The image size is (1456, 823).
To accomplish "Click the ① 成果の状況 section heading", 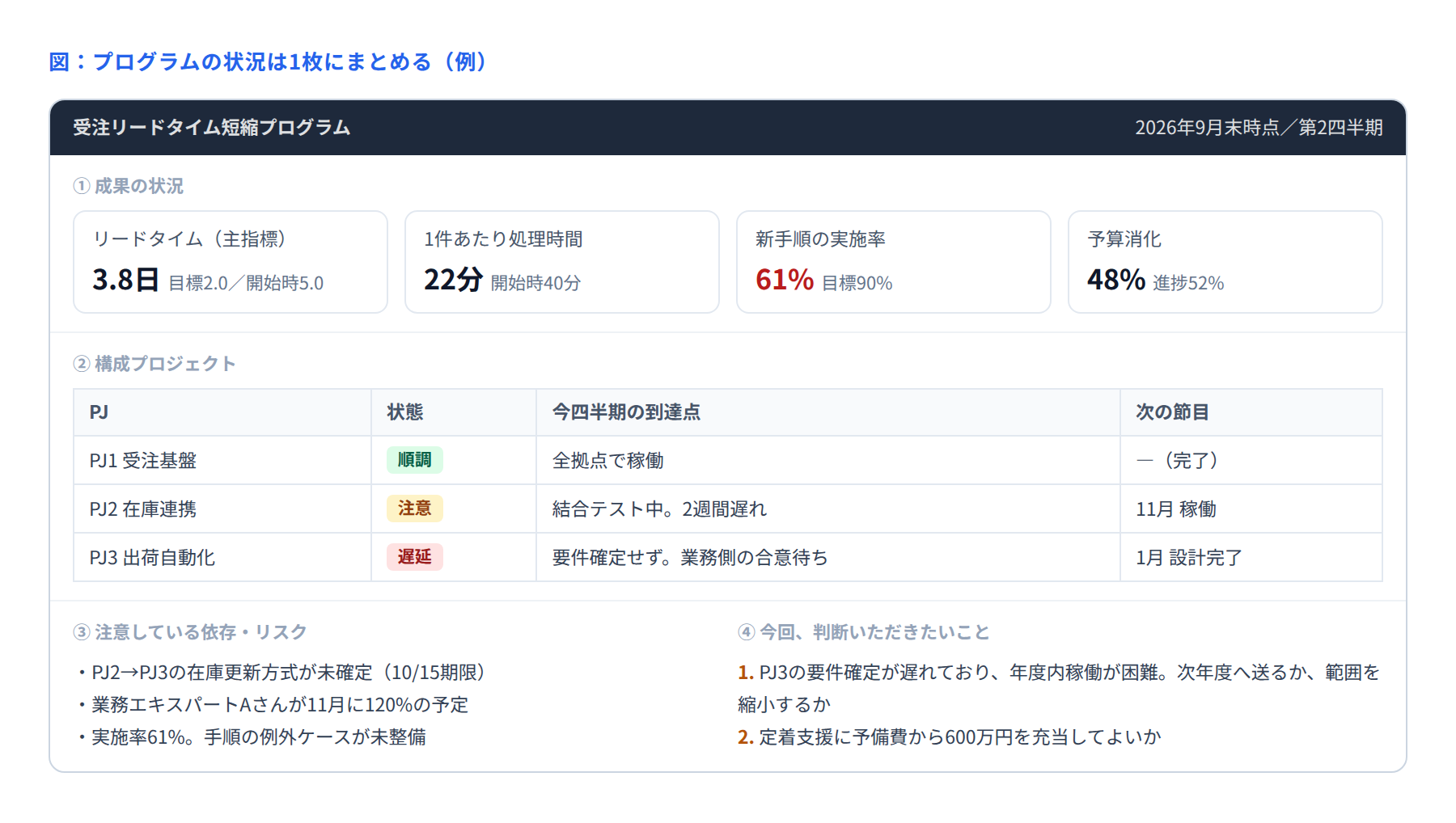I will [129, 186].
